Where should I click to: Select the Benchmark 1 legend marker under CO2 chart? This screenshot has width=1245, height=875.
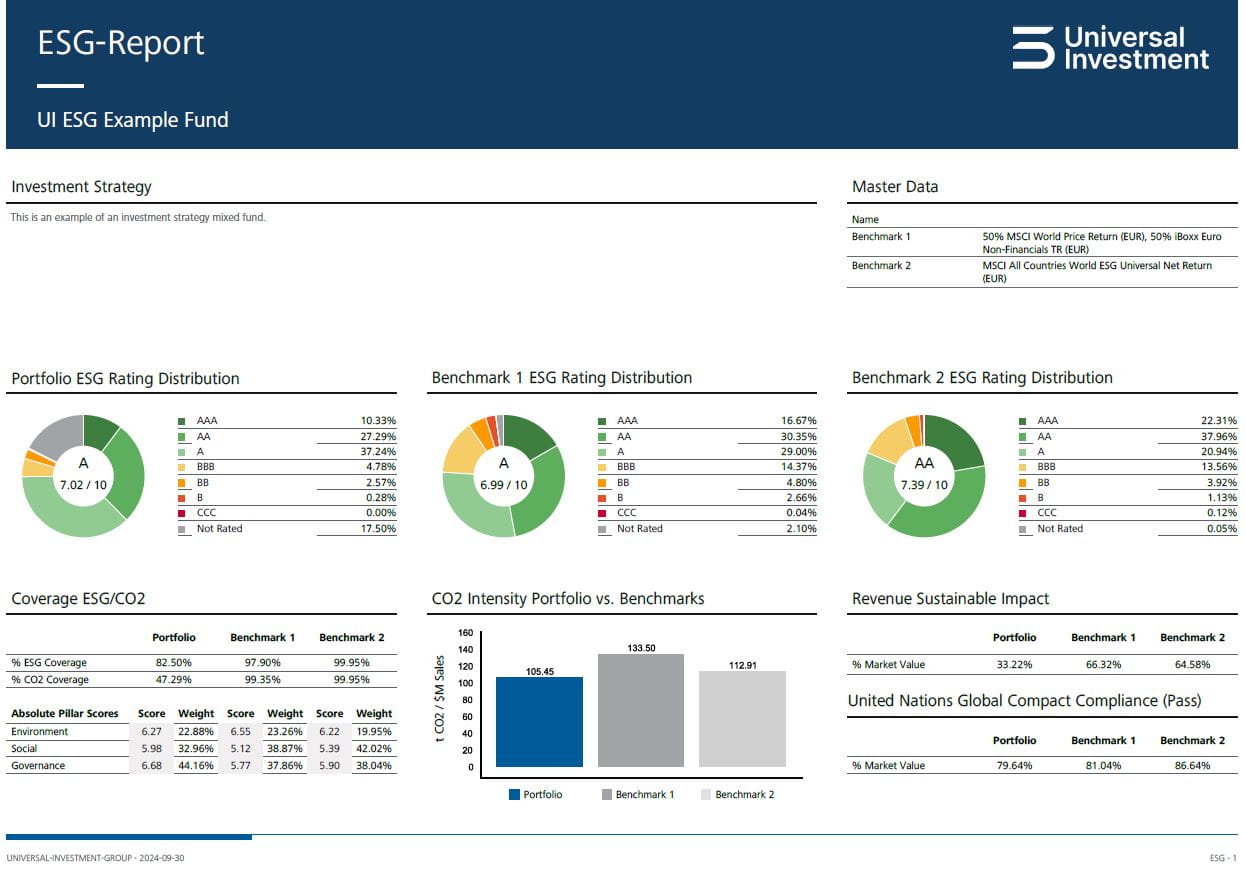(x=606, y=794)
